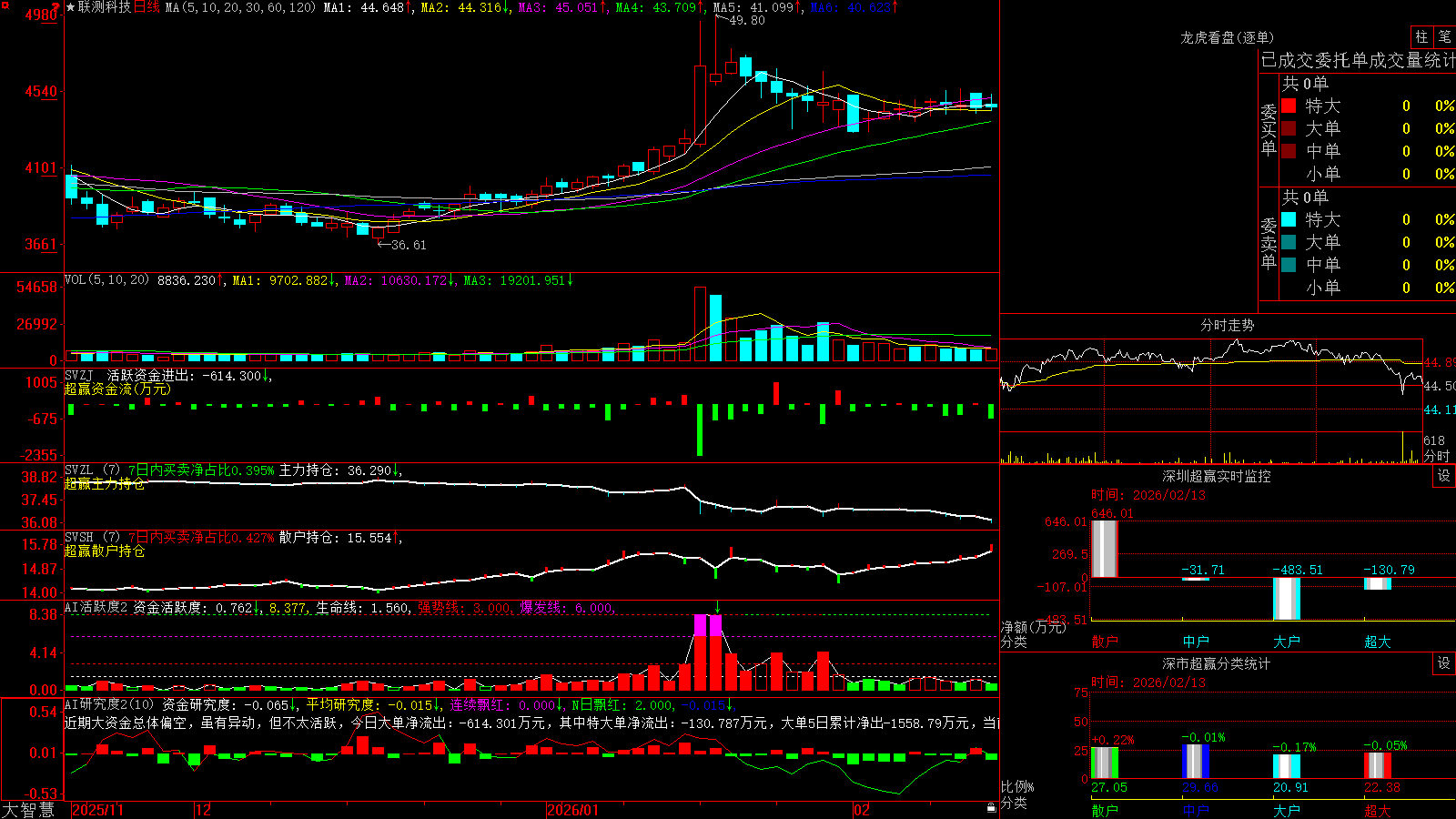
Task: Click the dark red 大单 buy-order swatch
Action: click(1289, 128)
